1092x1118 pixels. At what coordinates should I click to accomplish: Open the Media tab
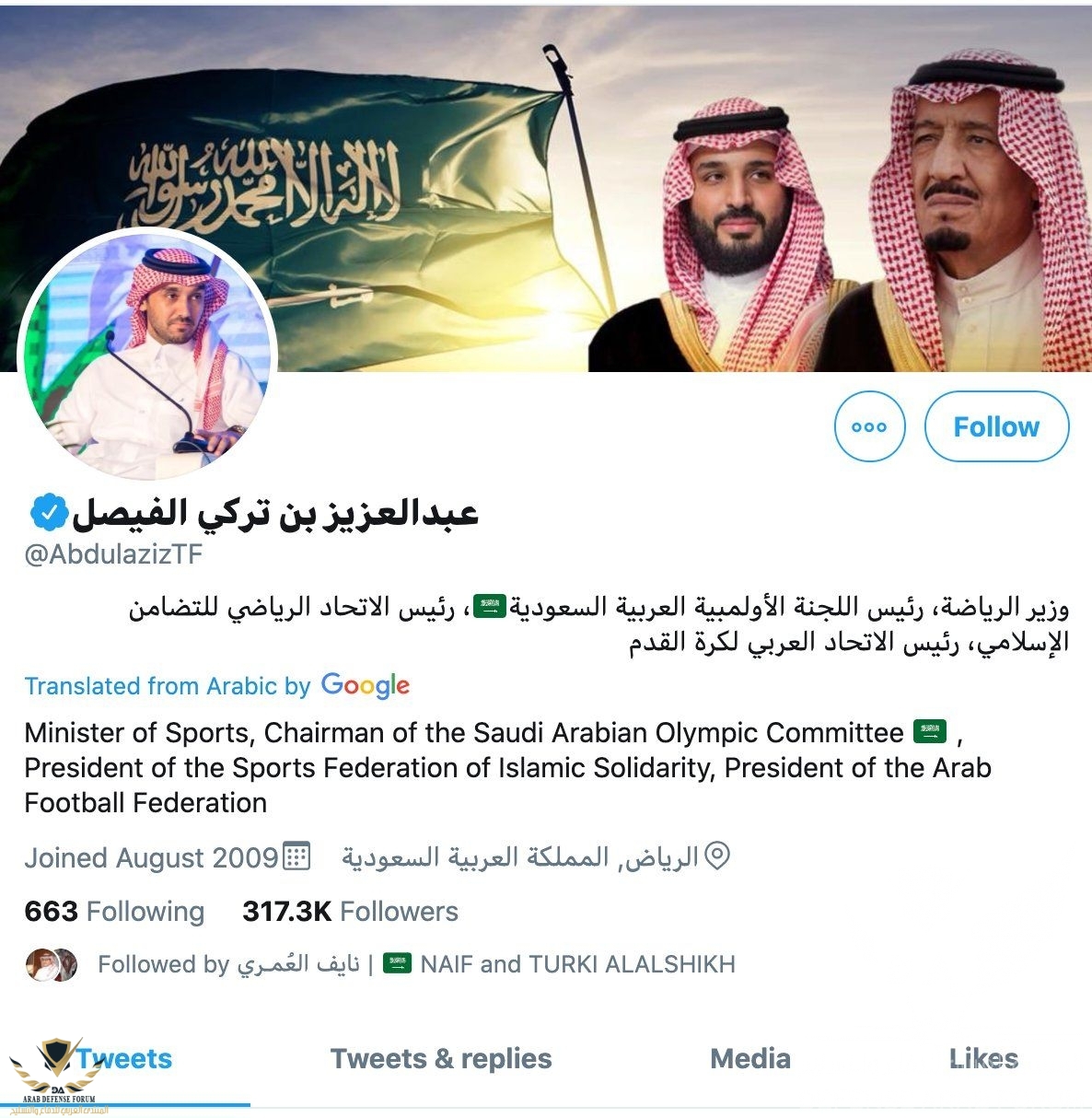(x=750, y=1059)
